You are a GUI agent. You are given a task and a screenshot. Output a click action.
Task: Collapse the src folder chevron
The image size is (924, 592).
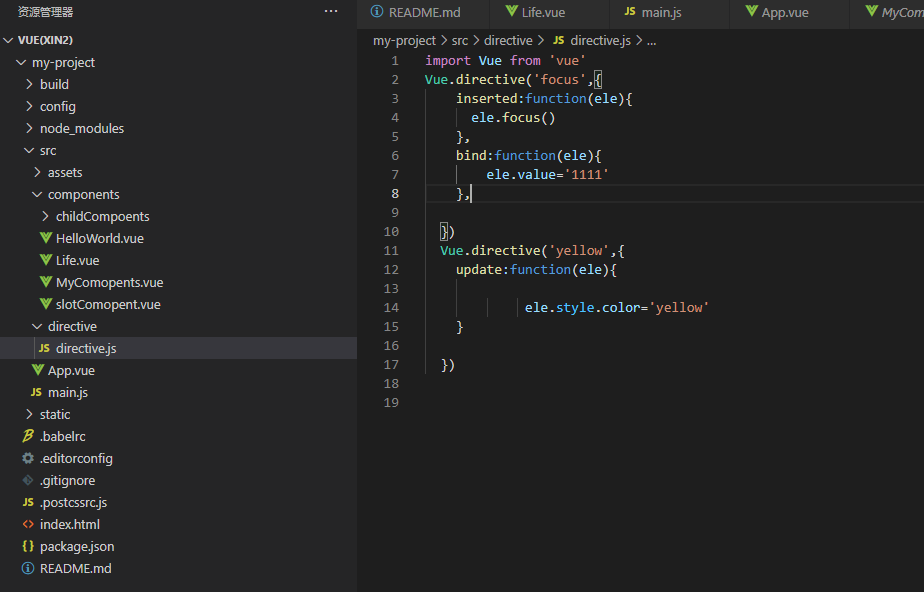(29, 150)
